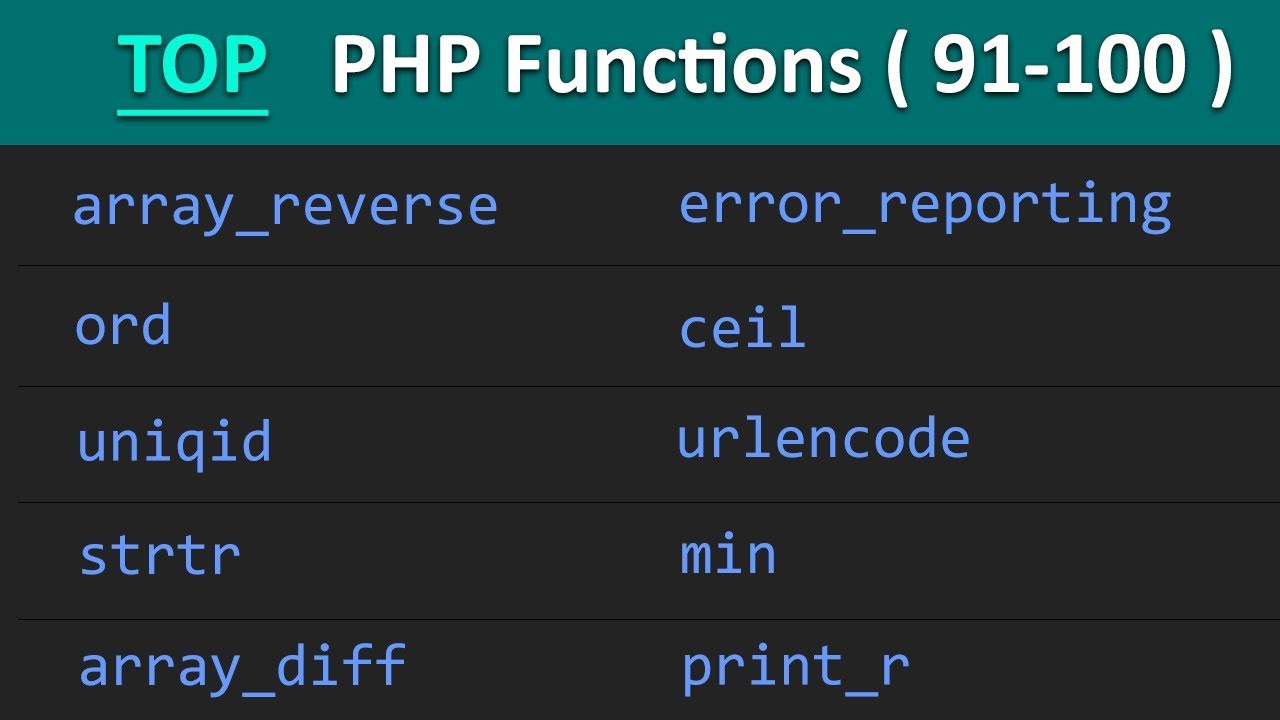The width and height of the screenshot is (1280, 720).
Task: Click the closing parenthesis after 91-100
Action: pyautogui.click(x=1220, y=68)
